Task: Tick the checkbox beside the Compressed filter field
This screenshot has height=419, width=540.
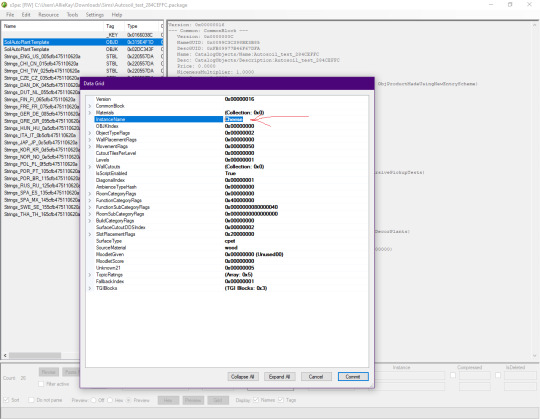Action: [453, 375]
